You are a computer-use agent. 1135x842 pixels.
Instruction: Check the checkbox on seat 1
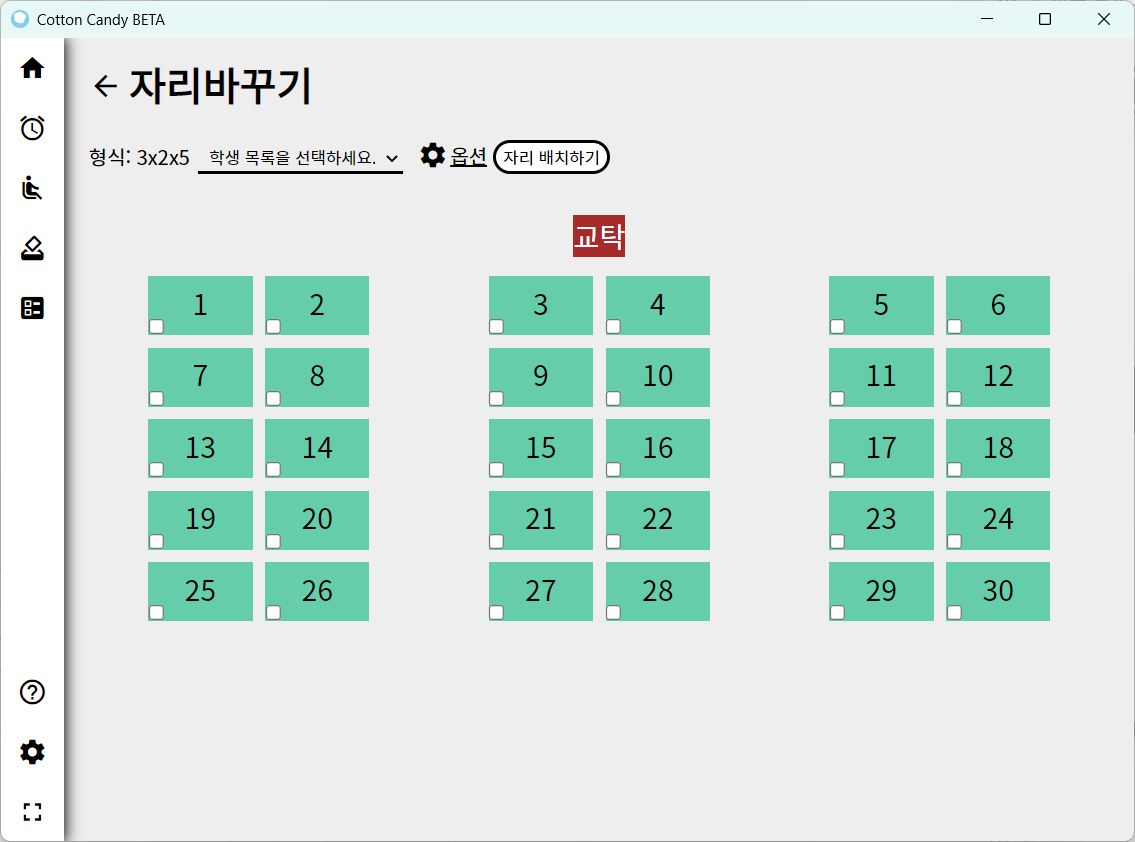pyautogui.click(x=156, y=327)
